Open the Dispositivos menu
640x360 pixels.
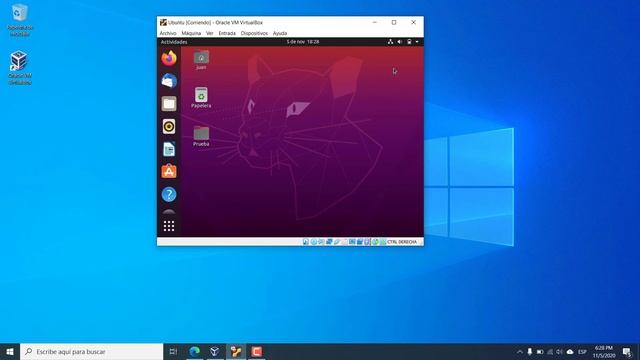[254, 33]
